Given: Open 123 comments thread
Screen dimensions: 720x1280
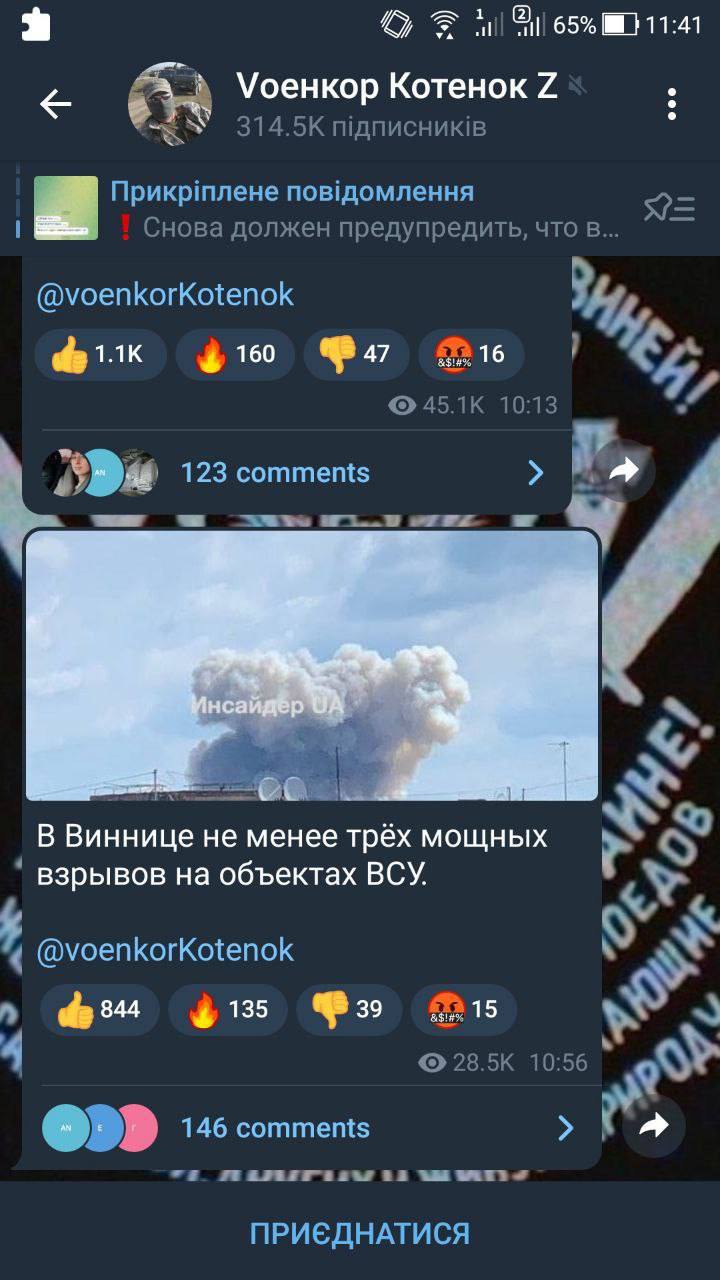Looking at the screenshot, I should pyautogui.click(x=297, y=473).
